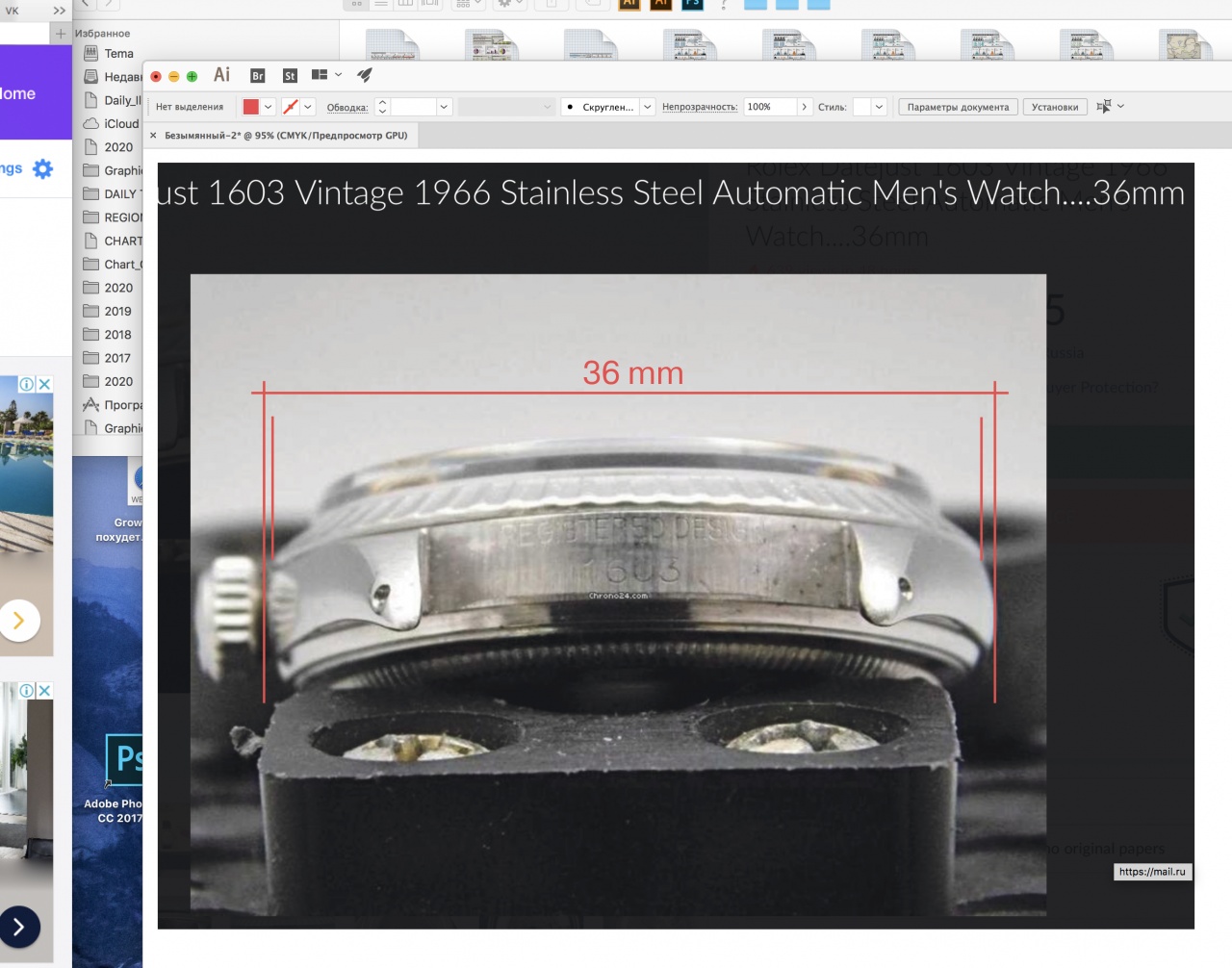Click the VK browser tab
The height and width of the screenshot is (968, 1232).
click(x=12, y=11)
